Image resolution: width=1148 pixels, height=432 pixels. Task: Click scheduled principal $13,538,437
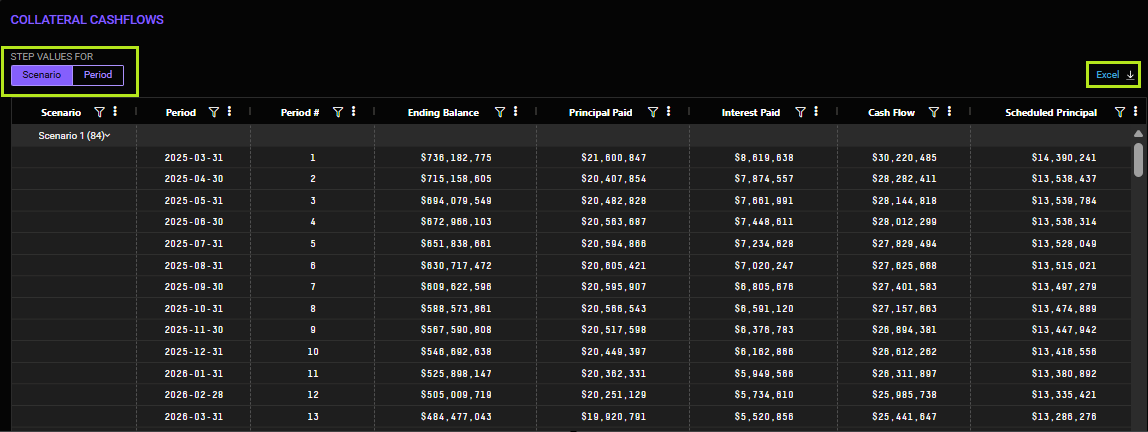coord(1064,179)
